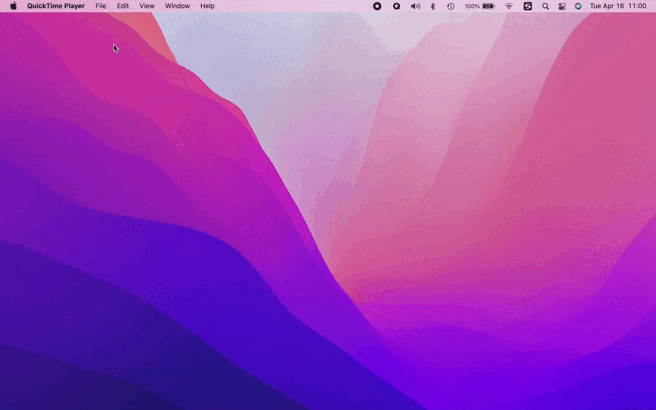The height and width of the screenshot is (410, 656).
Task: Open the Bluetooth status menu
Action: click(433, 6)
